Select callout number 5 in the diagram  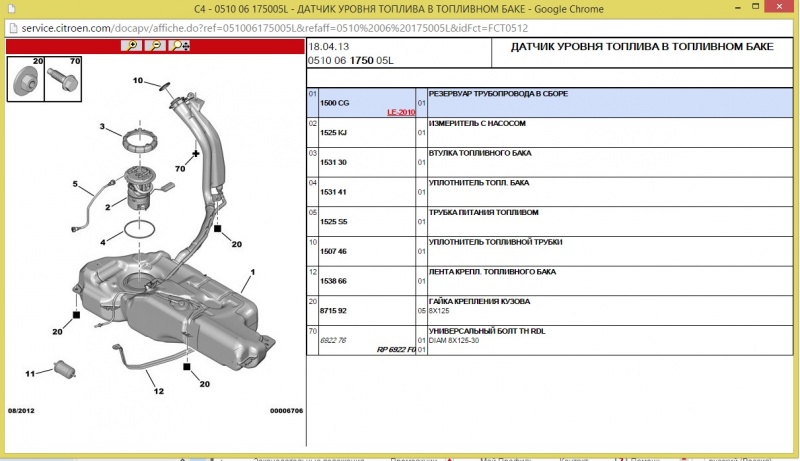tap(74, 184)
